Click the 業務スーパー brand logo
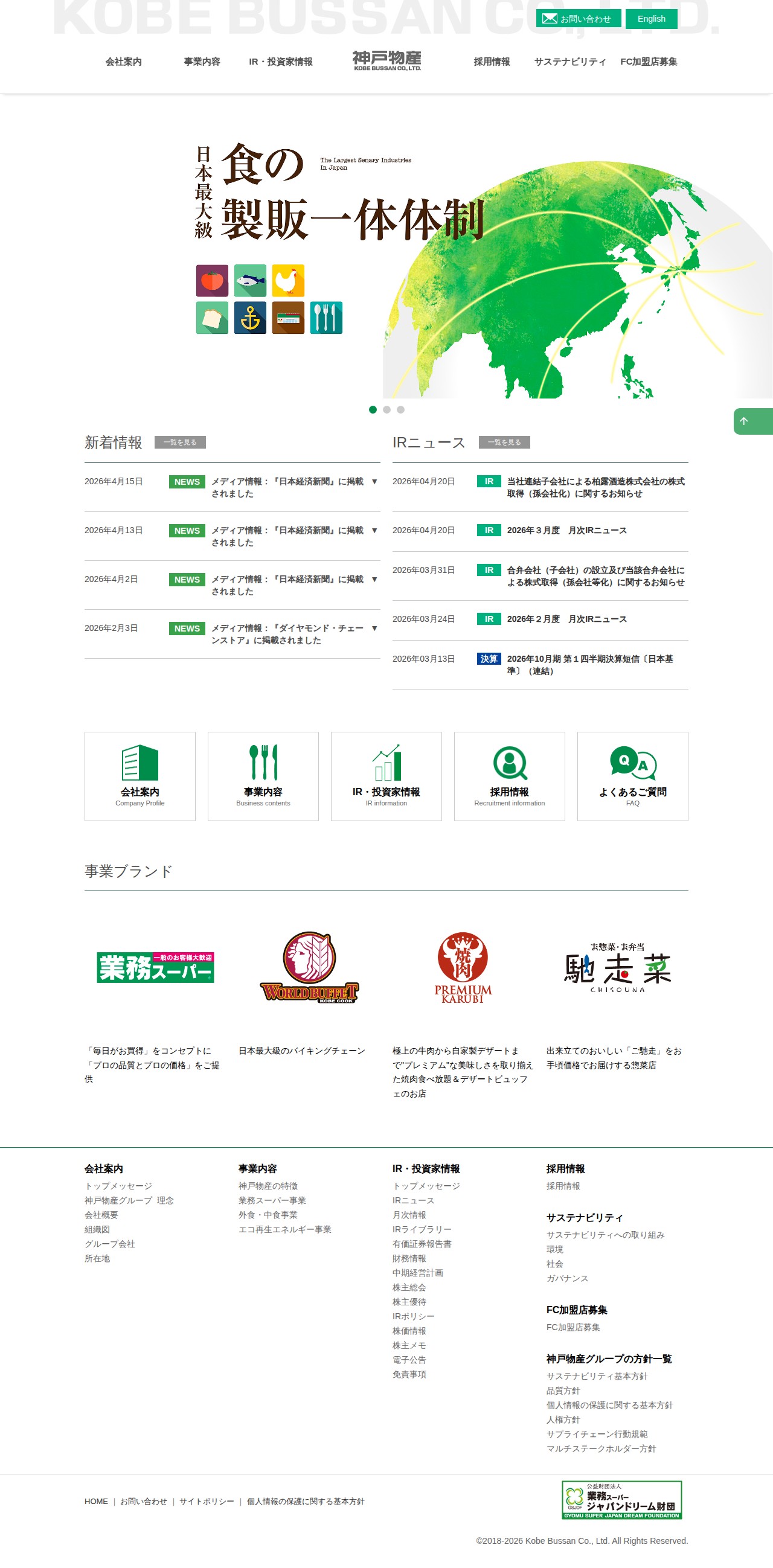Viewport: 773px width, 1568px height. tap(155, 967)
